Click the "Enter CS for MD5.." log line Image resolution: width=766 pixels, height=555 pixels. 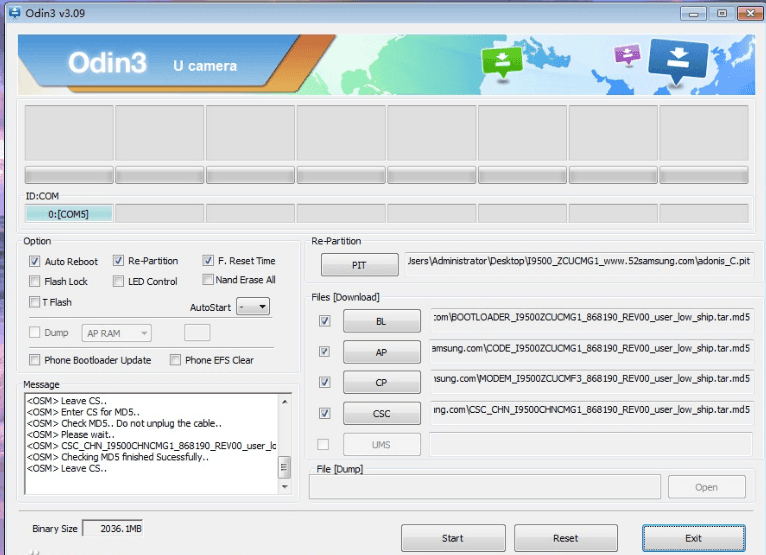click(x=83, y=412)
